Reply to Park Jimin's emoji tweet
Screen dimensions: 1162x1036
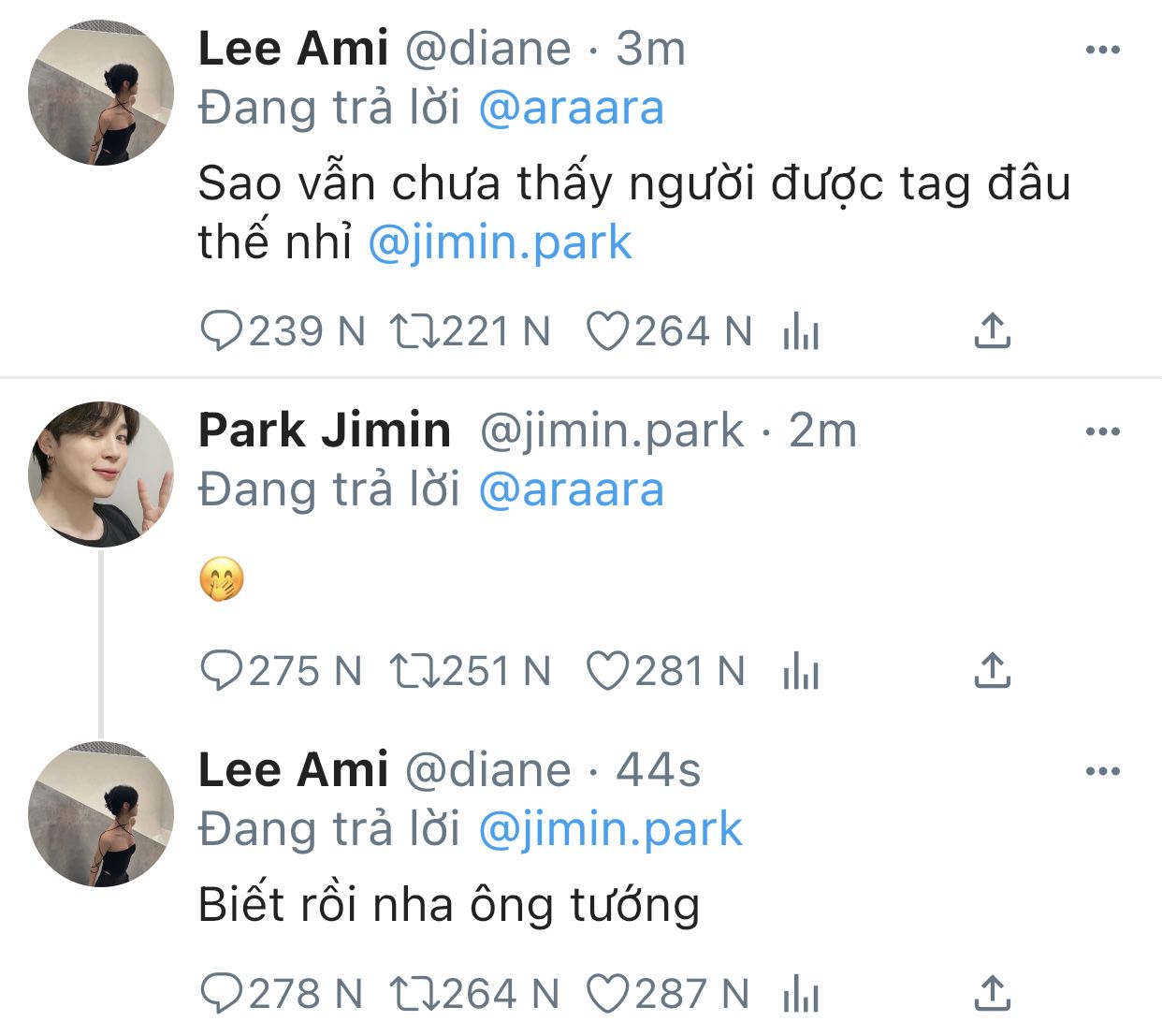coord(222,672)
